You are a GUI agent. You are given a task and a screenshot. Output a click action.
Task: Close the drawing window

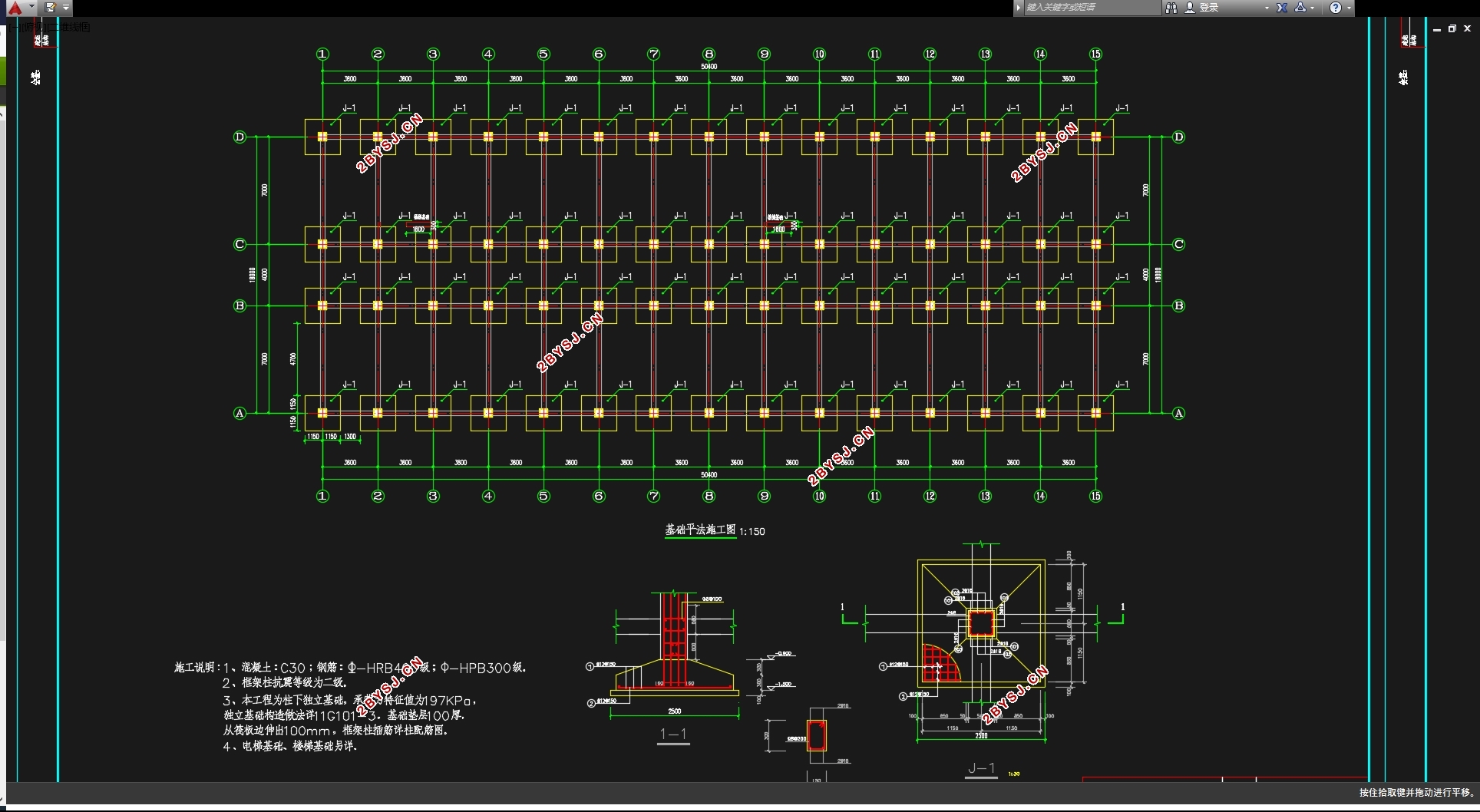pos(1467,28)
